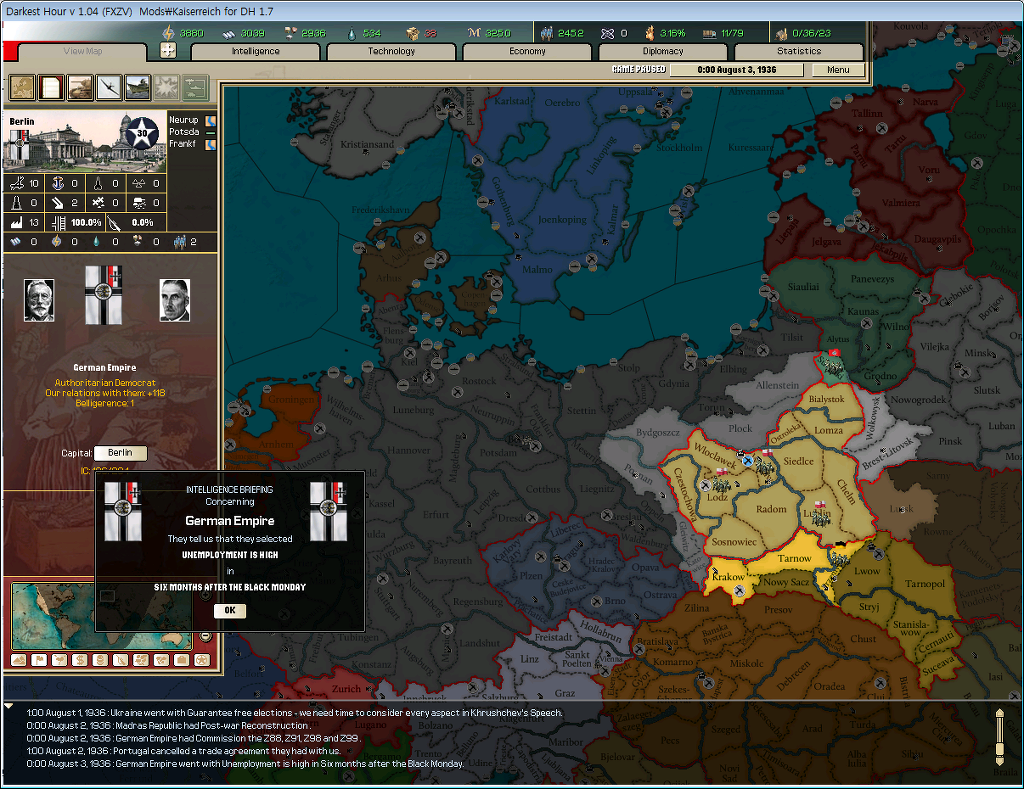Click the naval base anchor icon
Image resolution: width=1024 pixels, height=789 pixels.
[x=58, y=184]
